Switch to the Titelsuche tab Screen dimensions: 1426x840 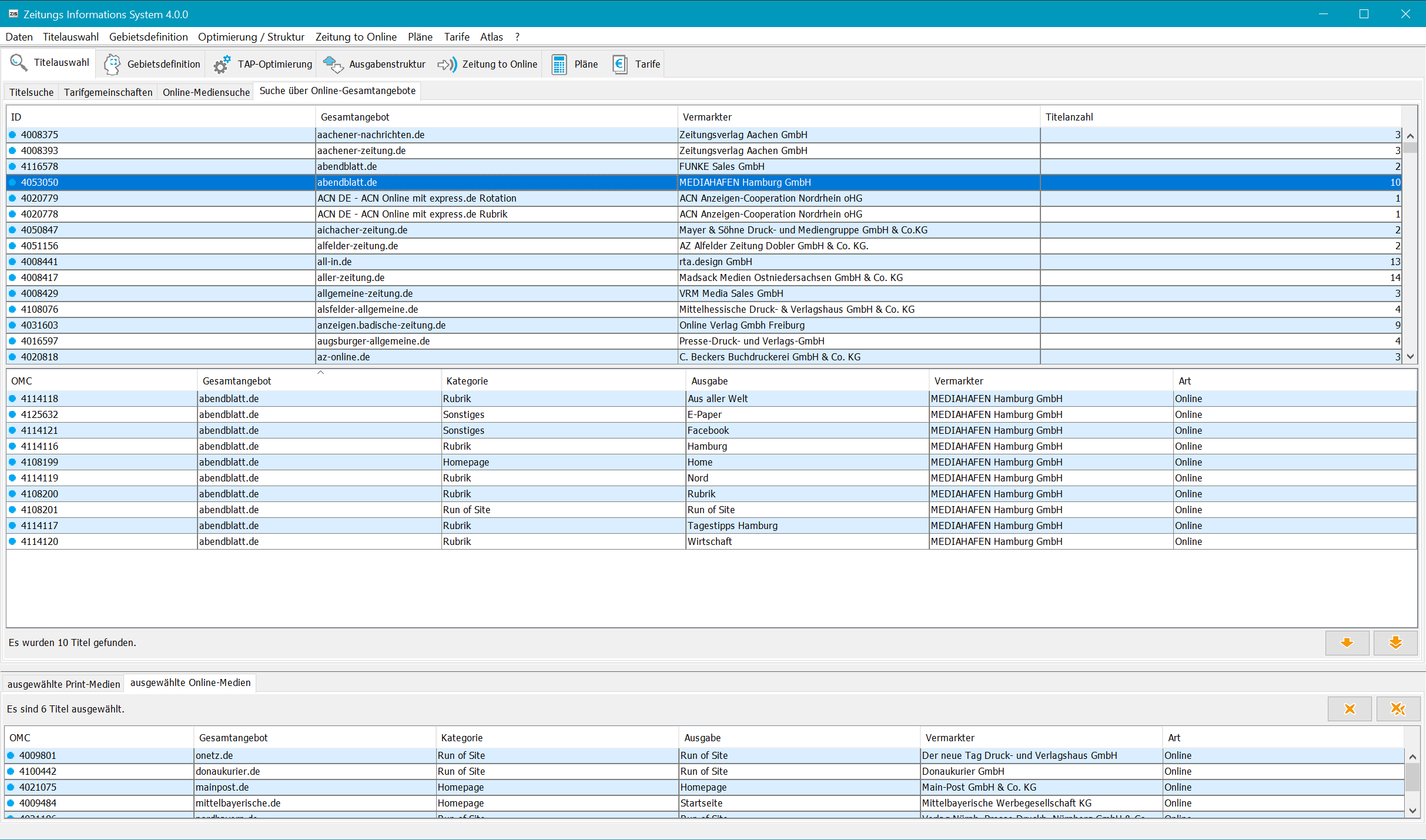tap(31, 92)
